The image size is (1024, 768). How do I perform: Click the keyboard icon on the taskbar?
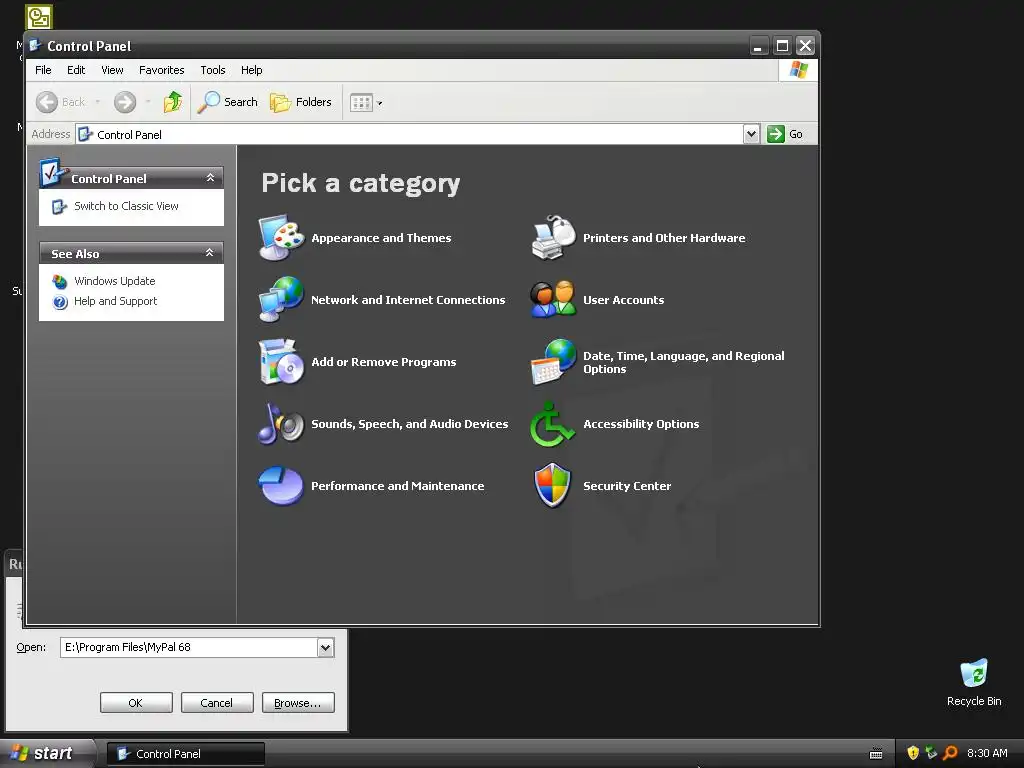point(876,754)
